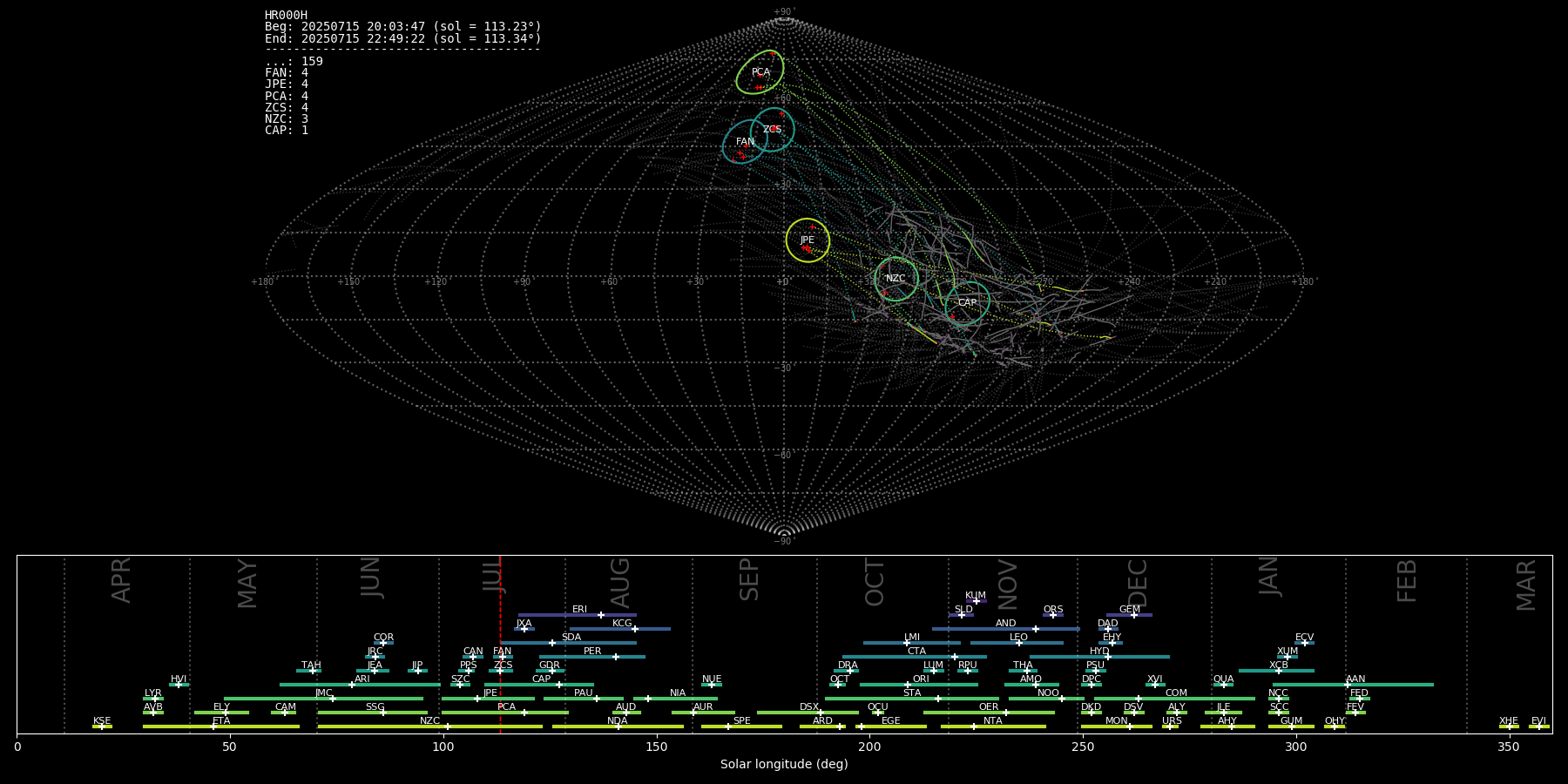Click the AAN shower label in timeline
1568x784 pixels.
coord(1356,679)
